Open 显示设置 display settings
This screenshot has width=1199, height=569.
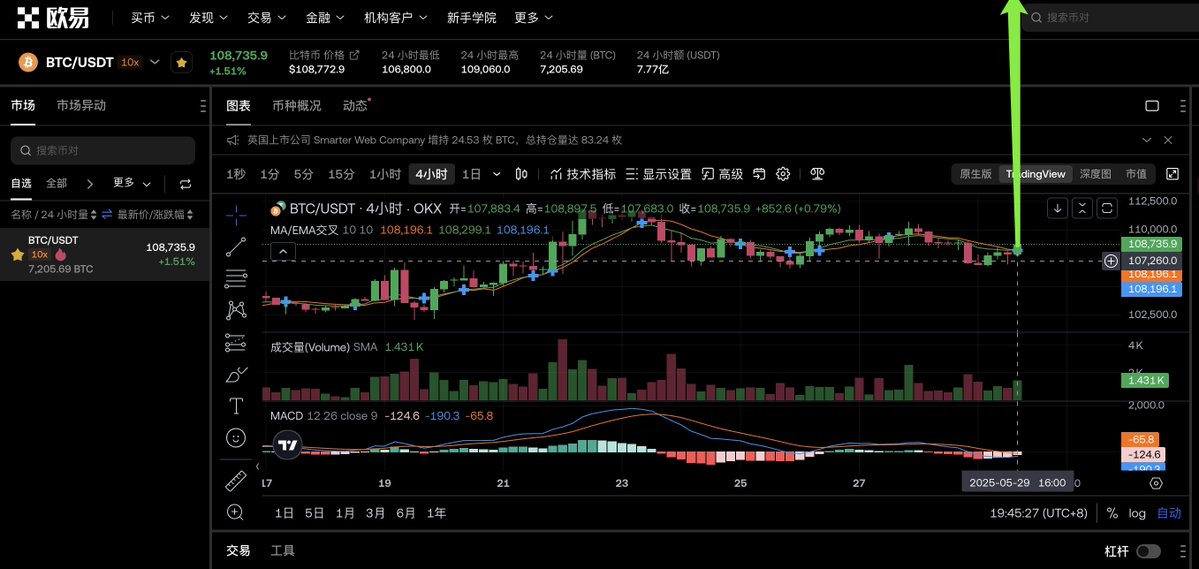pos(658,174)
